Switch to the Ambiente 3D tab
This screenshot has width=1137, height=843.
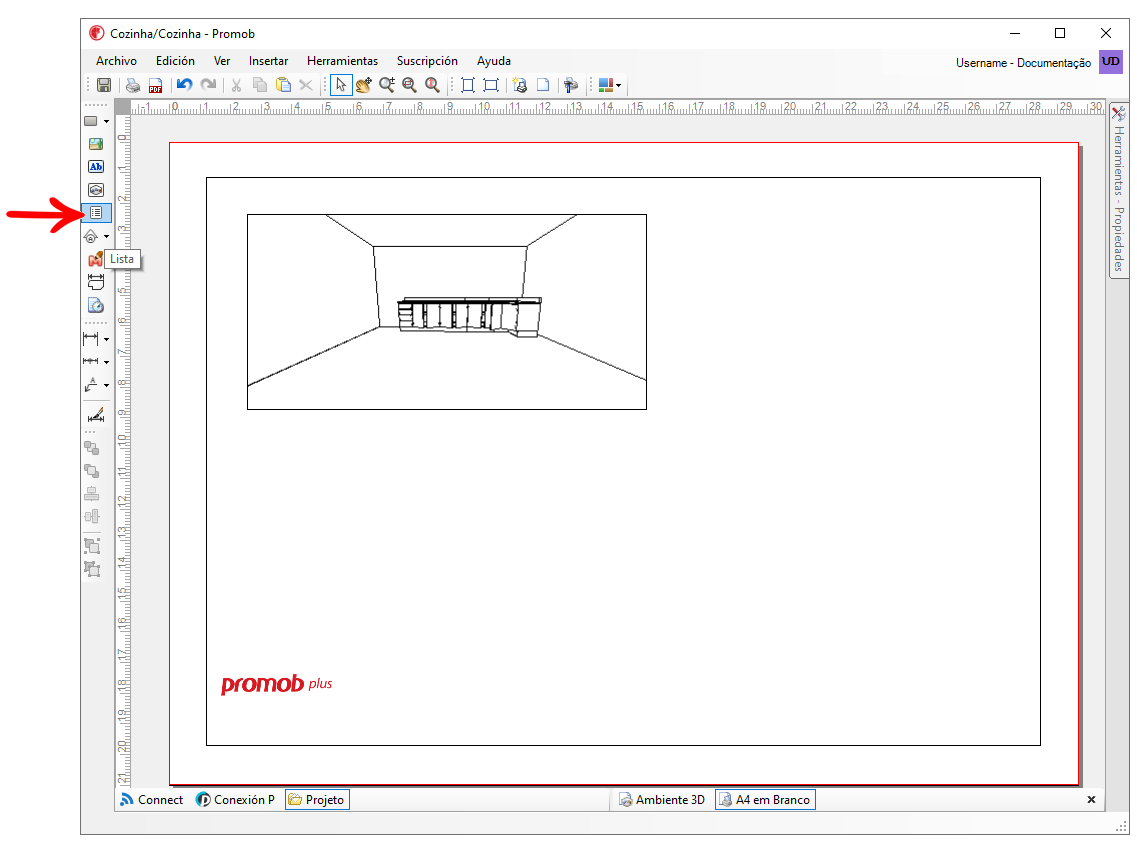tap(661, 800)
